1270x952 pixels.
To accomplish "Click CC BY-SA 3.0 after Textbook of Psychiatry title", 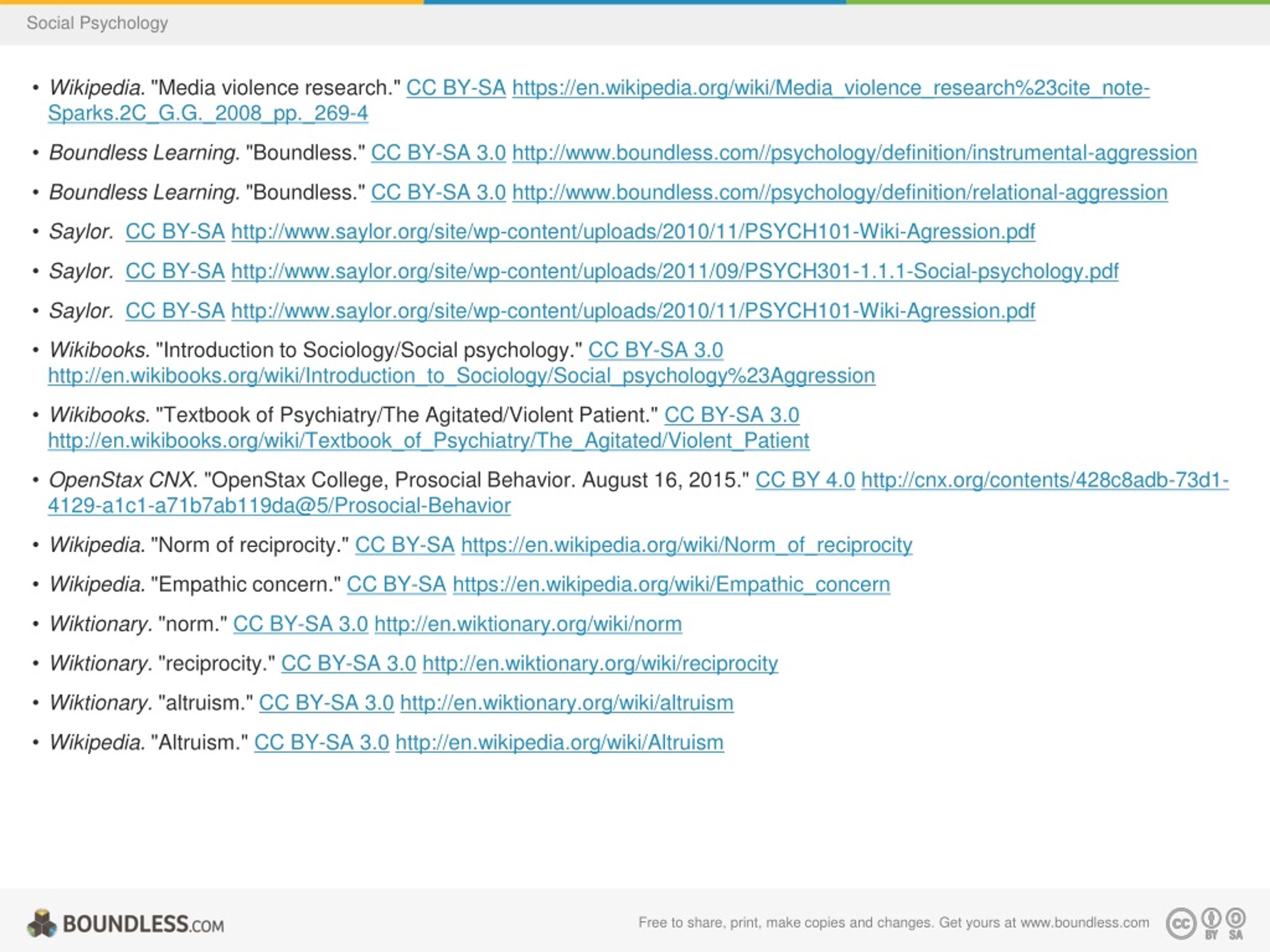I will 732,416.
